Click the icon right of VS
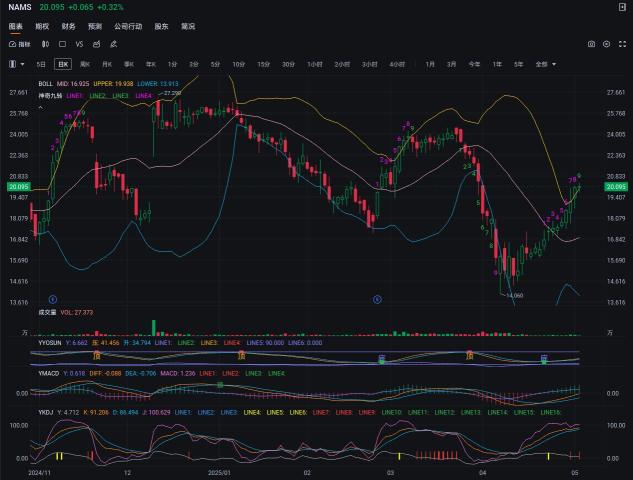The height and width of the screenshot is (480, 633). [96, 44]
